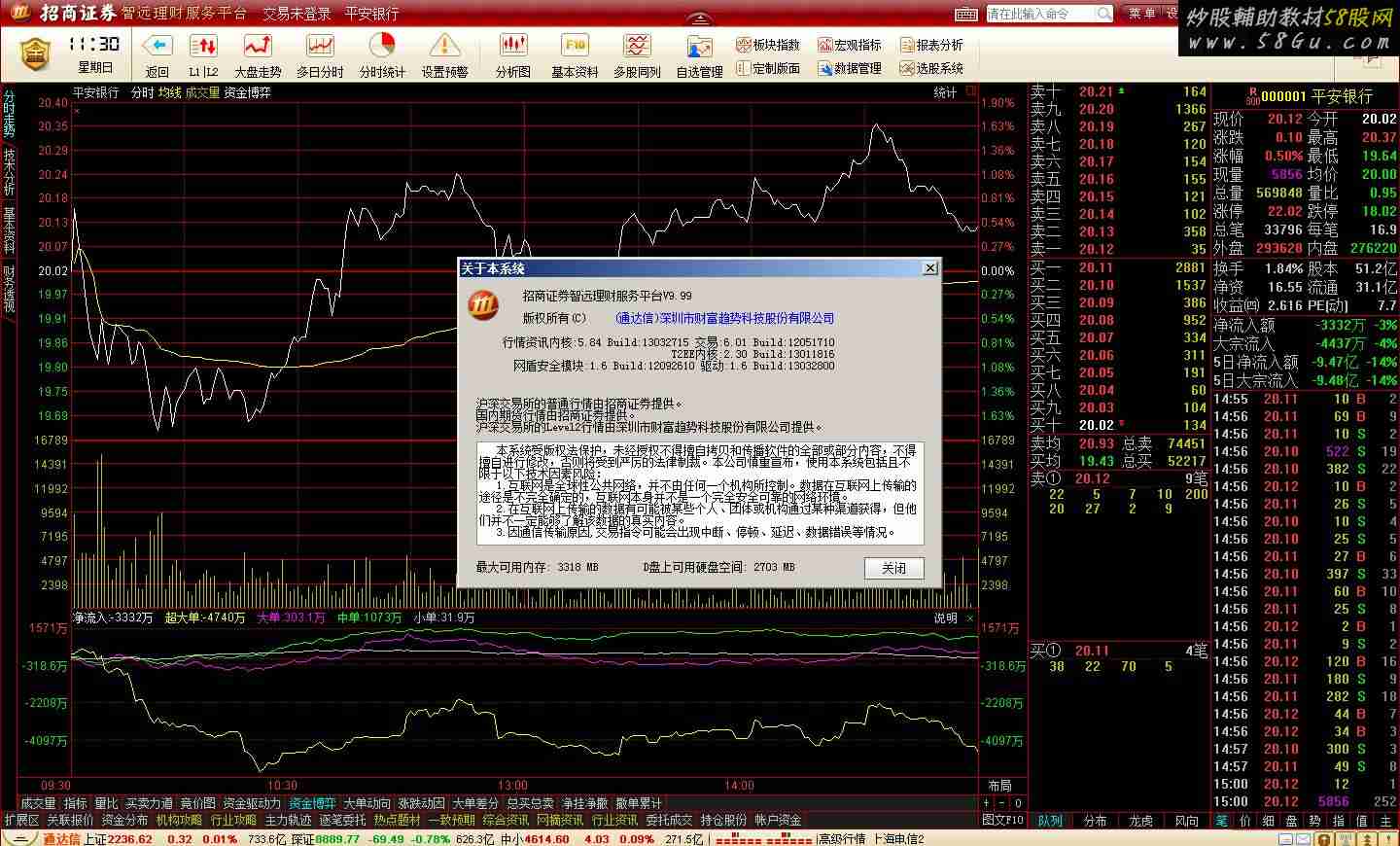Image resolution: width=1400 pixels, height=846 pixels.
Task: Select the 队列 tab in order panel
Action: 1049,821
